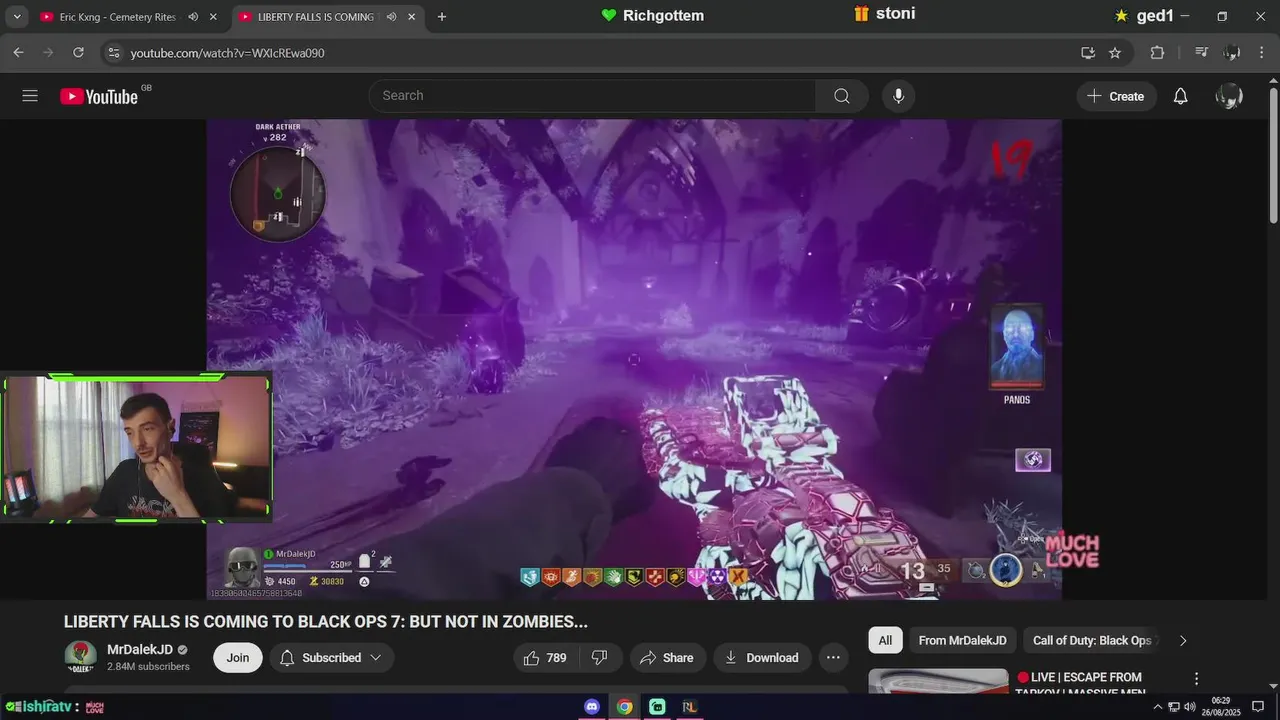Go back with the browser back arrow

click(x=18, y=53)
